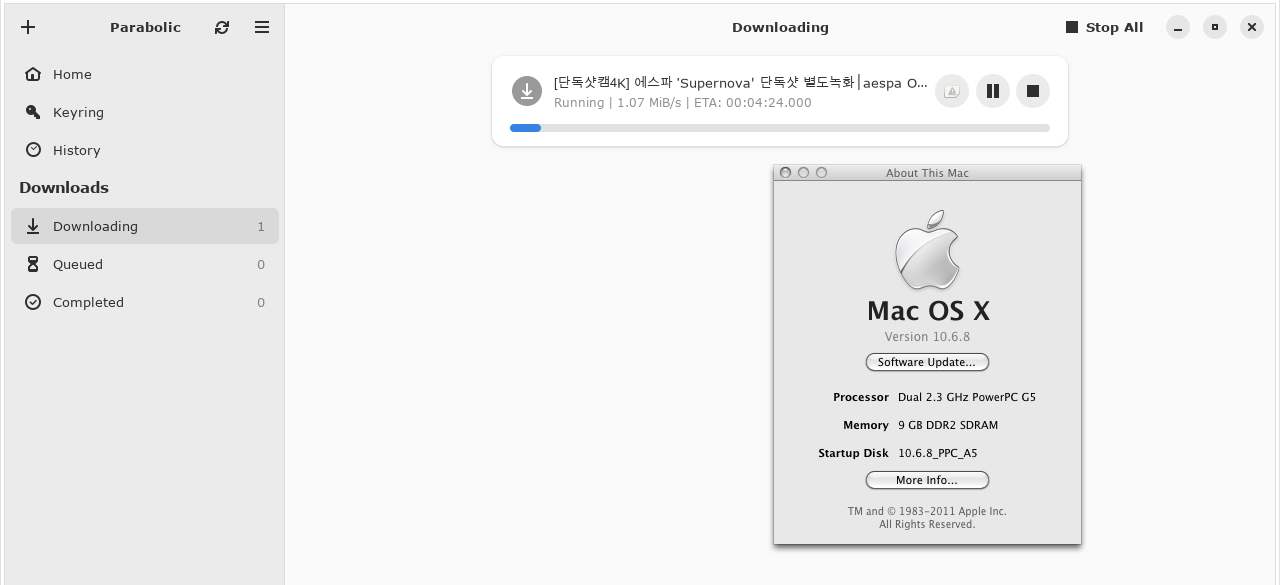
Task: Click the 'Downloads' sidebar section heading
Action: pos(64,187)
